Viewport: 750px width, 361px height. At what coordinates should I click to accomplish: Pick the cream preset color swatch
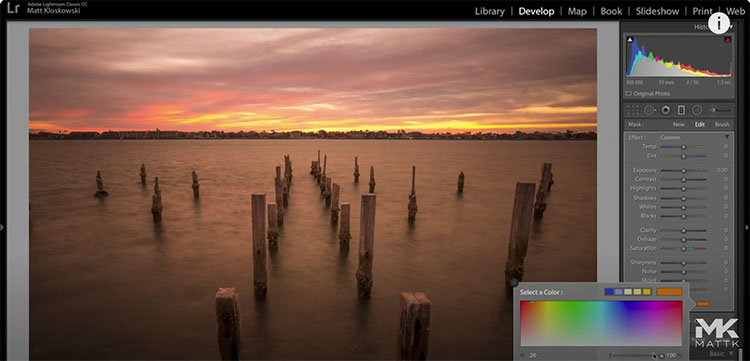(x=628, y=292)
